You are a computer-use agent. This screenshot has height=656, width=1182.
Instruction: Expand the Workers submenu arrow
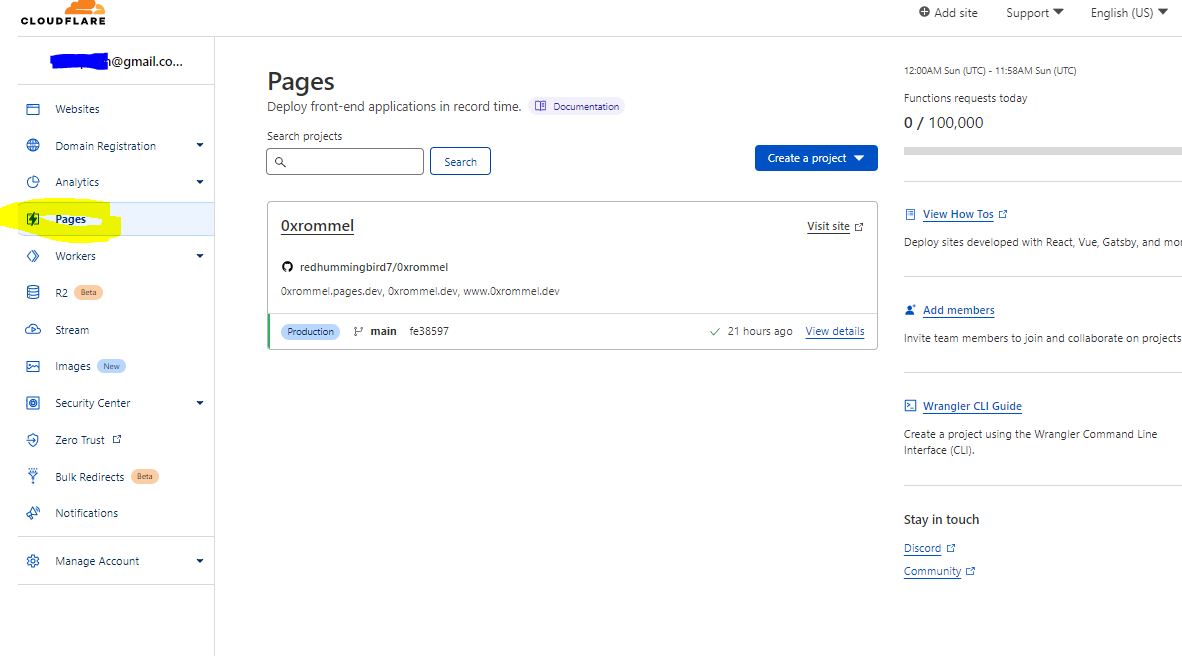point(200,256)
